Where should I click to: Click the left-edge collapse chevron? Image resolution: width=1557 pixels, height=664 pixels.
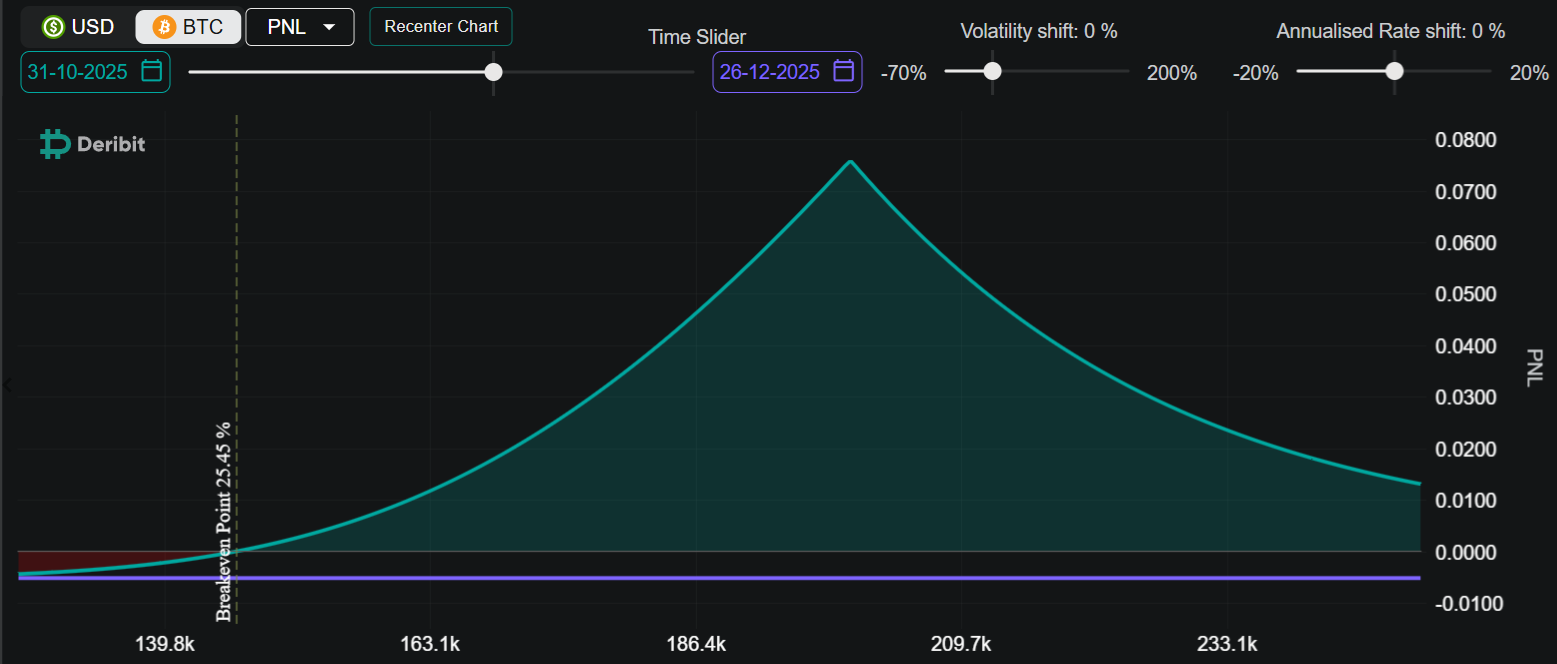click(5, 384)
